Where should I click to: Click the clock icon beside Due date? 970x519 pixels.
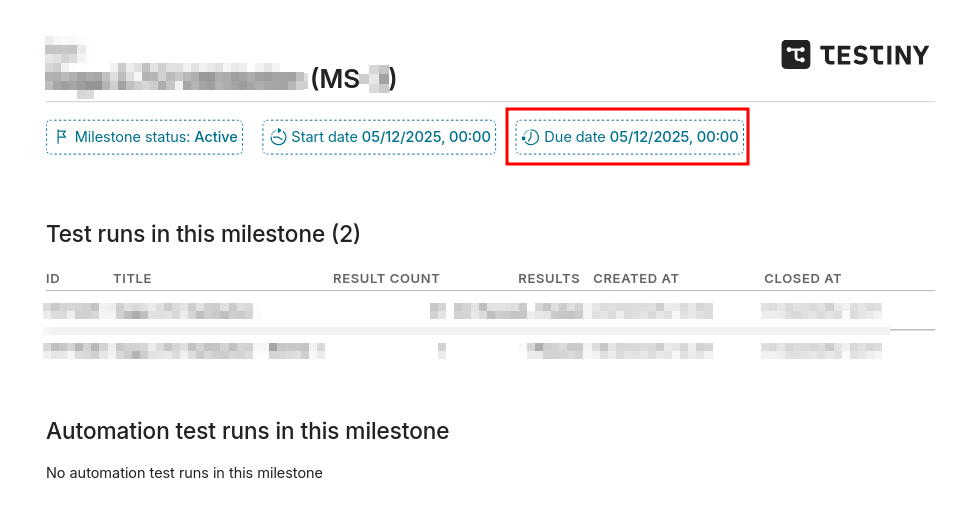pos(531,137)
